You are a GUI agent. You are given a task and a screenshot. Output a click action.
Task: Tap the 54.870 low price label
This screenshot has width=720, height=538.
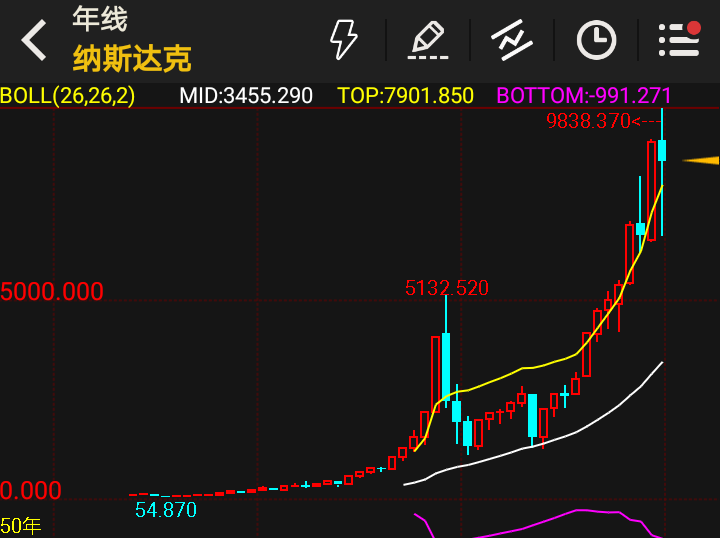[x=166, y=510]
